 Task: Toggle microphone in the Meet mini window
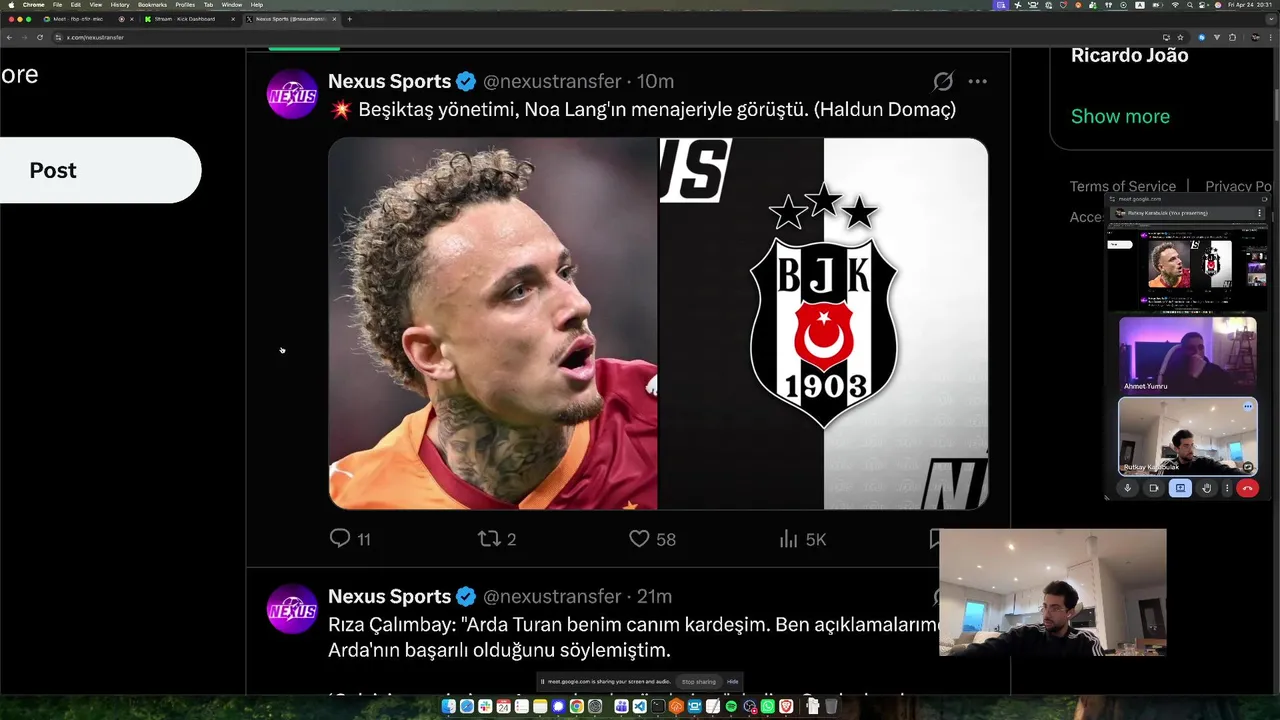pyautogui.click(x=1127, y=488)
